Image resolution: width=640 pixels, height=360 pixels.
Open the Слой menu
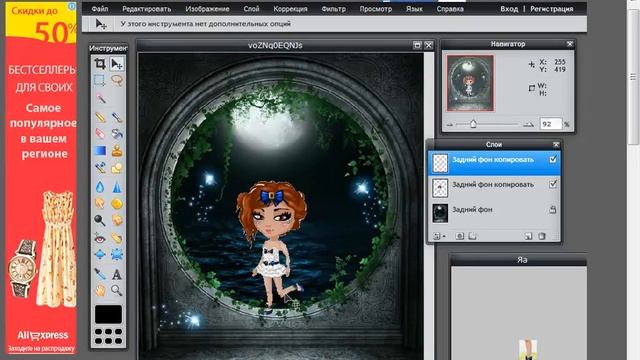251,9
